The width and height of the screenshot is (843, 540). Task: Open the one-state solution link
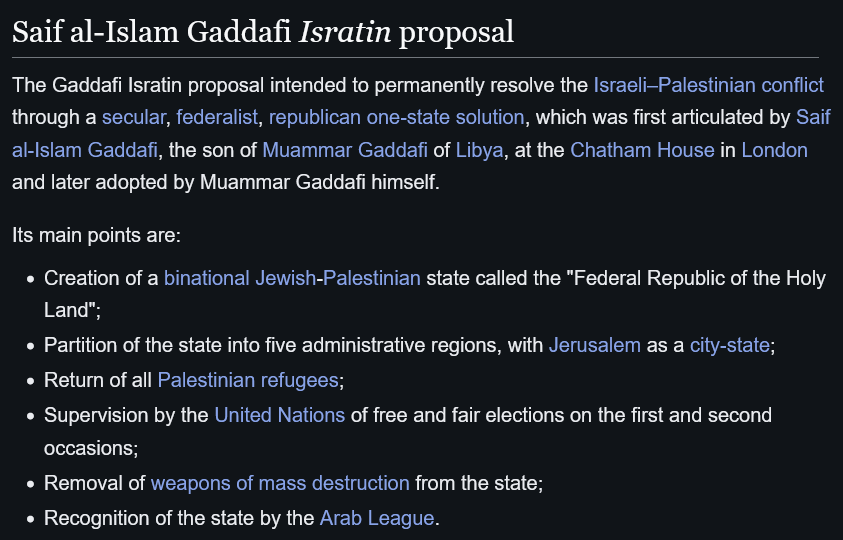click(445, 117)
